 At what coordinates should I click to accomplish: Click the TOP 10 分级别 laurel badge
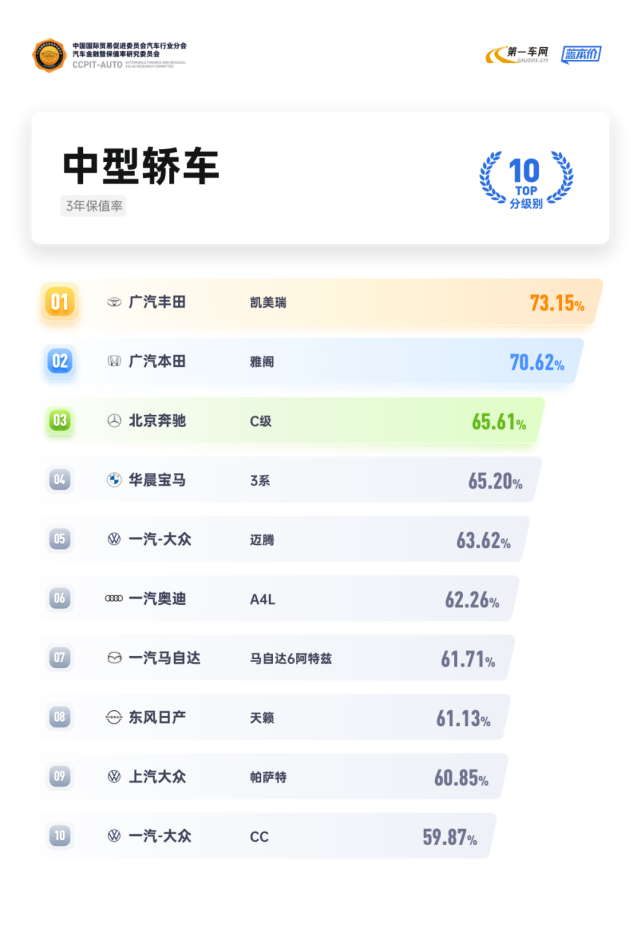coord(526,179)
